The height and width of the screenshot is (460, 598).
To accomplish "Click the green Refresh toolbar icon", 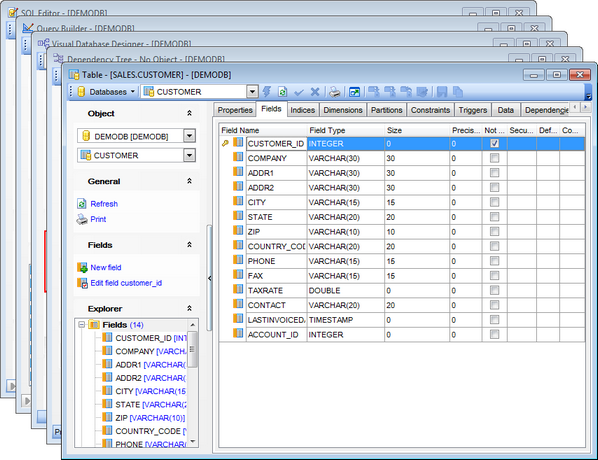I will click(x=283, y=92).
